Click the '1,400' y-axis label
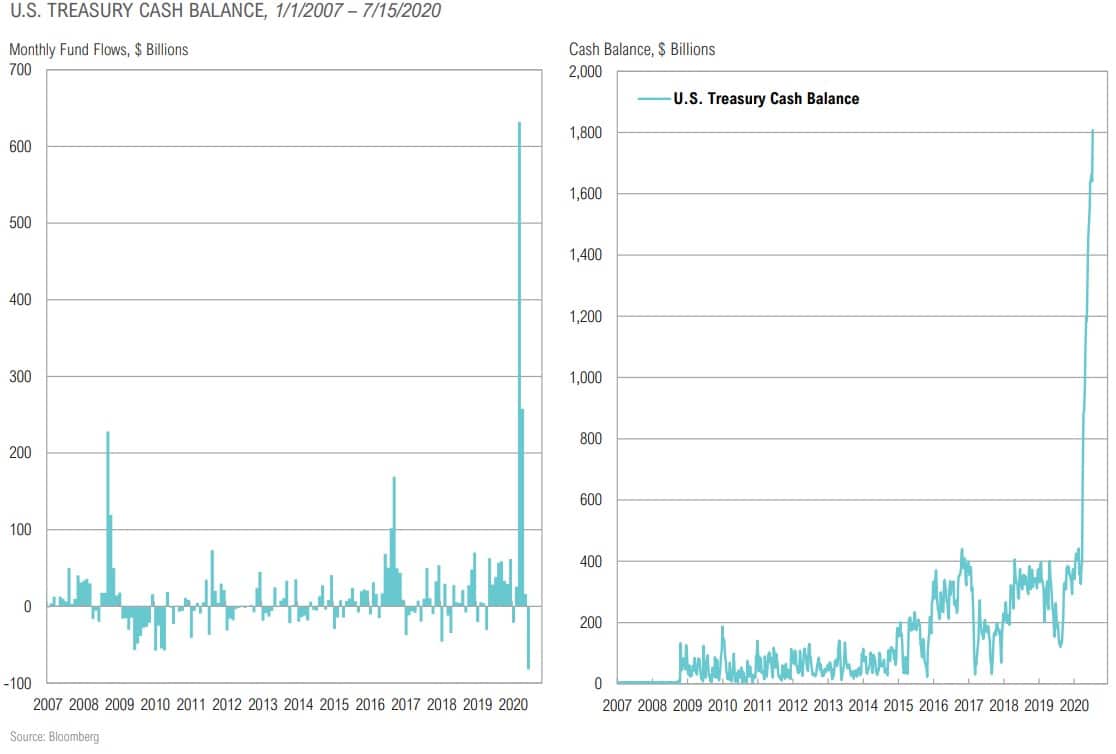 586,255
